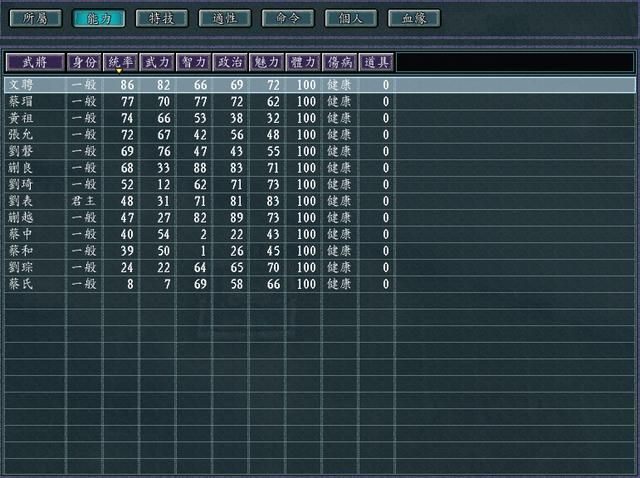Image resolution: width=640 pixels, height=478 pixels.
Task: Select officer 蒯越 row
Action: [x=21, y=216]
